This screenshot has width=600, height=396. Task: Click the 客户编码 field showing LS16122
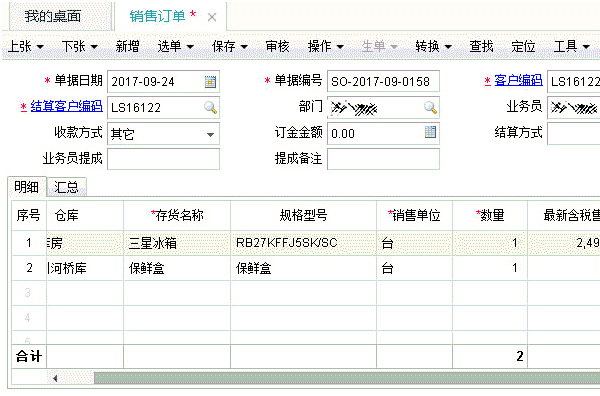[x=574, y=81]
